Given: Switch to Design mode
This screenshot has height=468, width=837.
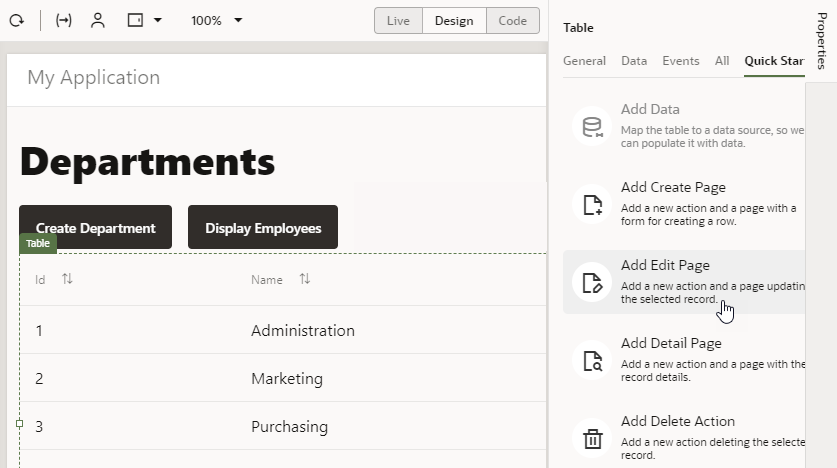Looking at the screenshot, I should click(454, 21).
